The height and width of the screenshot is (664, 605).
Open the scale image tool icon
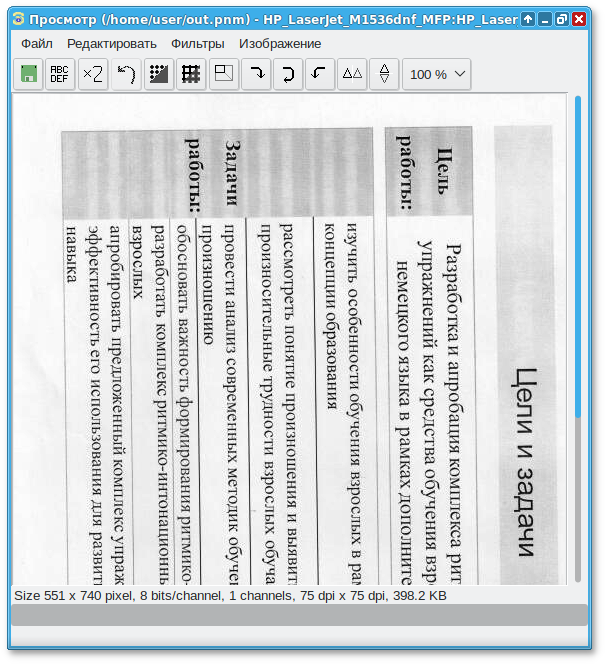pos(224,74)
